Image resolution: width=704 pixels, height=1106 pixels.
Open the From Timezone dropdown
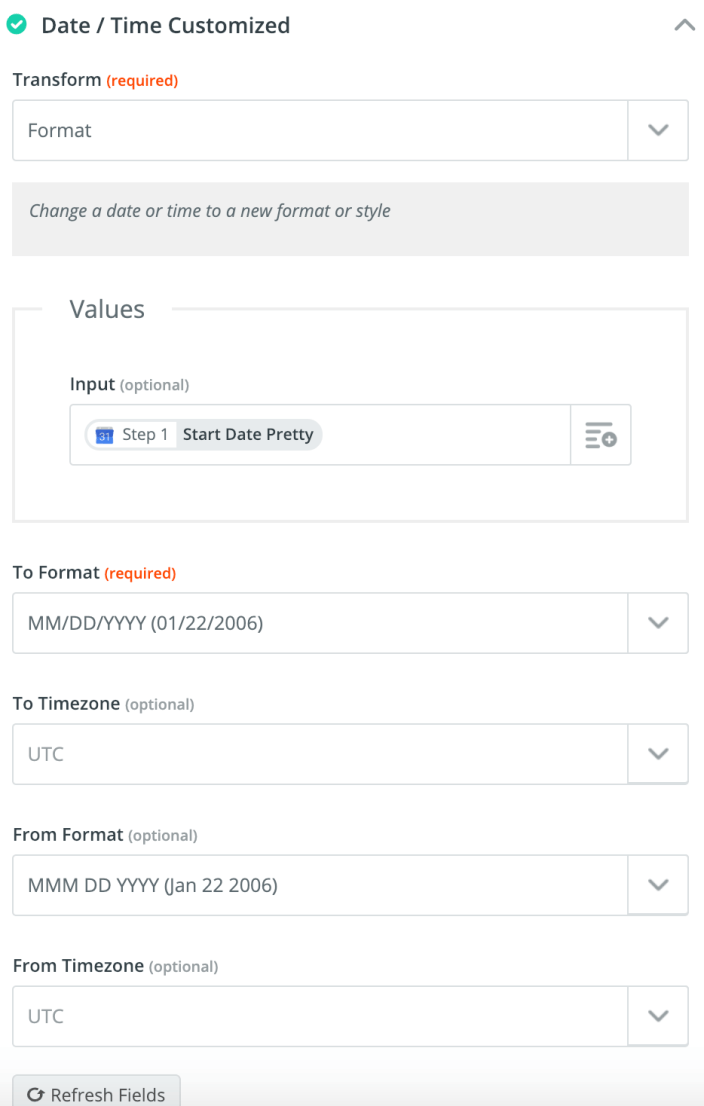[x=320, y=1015]
